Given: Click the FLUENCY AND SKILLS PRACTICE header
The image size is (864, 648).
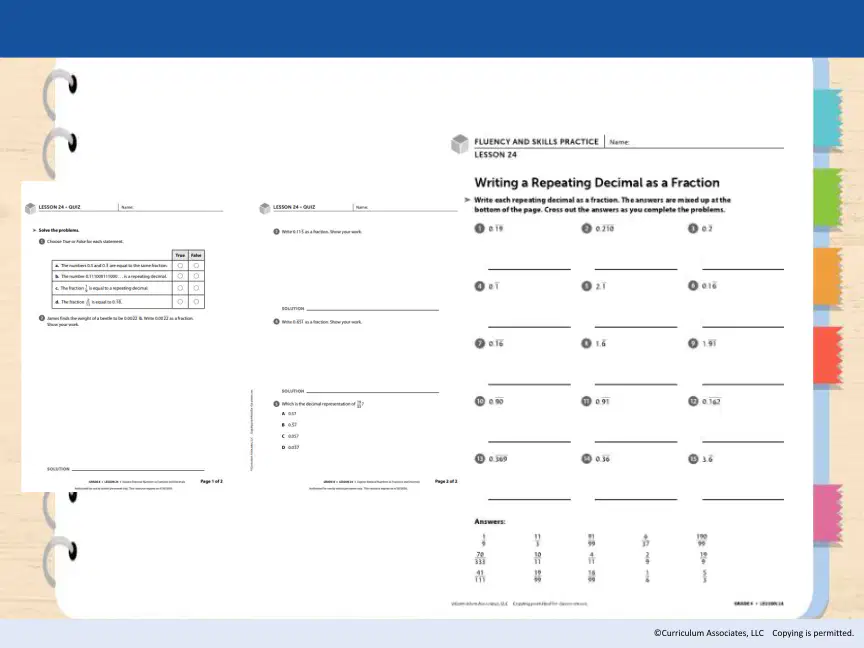Looking at the screenshot, I should 536,142.
